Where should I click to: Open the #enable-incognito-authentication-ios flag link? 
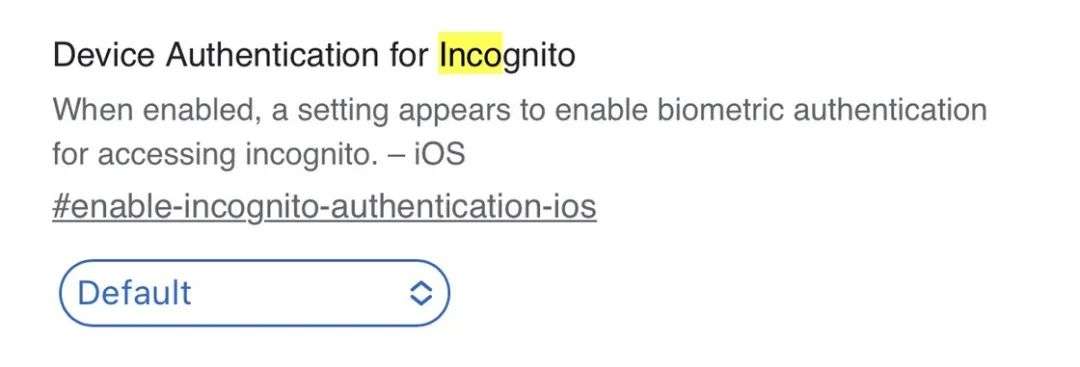click(x=324, y=207)
